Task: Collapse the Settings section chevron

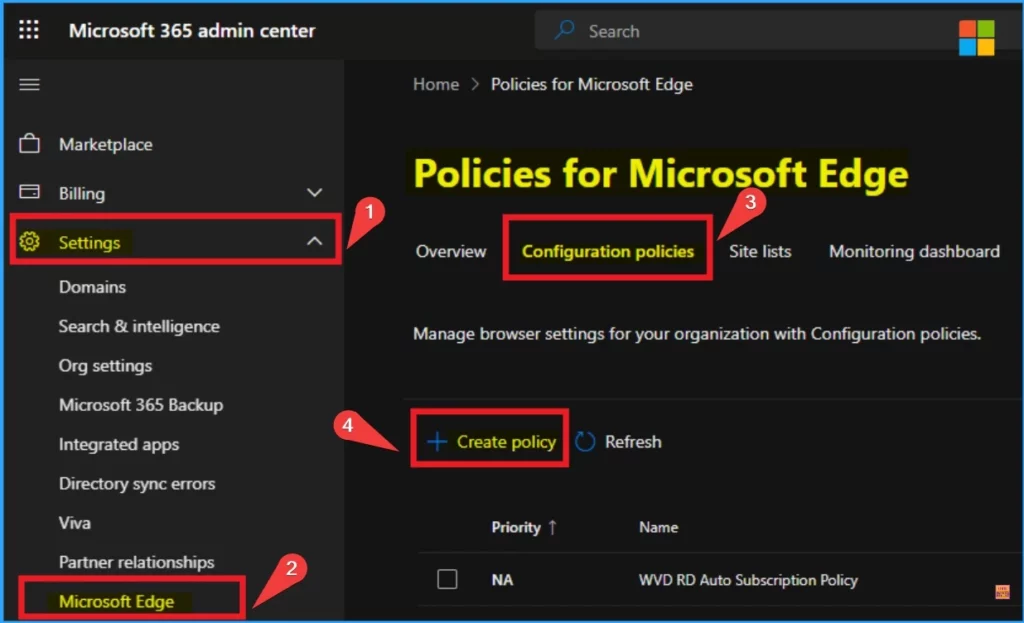Action: [315, 241]
